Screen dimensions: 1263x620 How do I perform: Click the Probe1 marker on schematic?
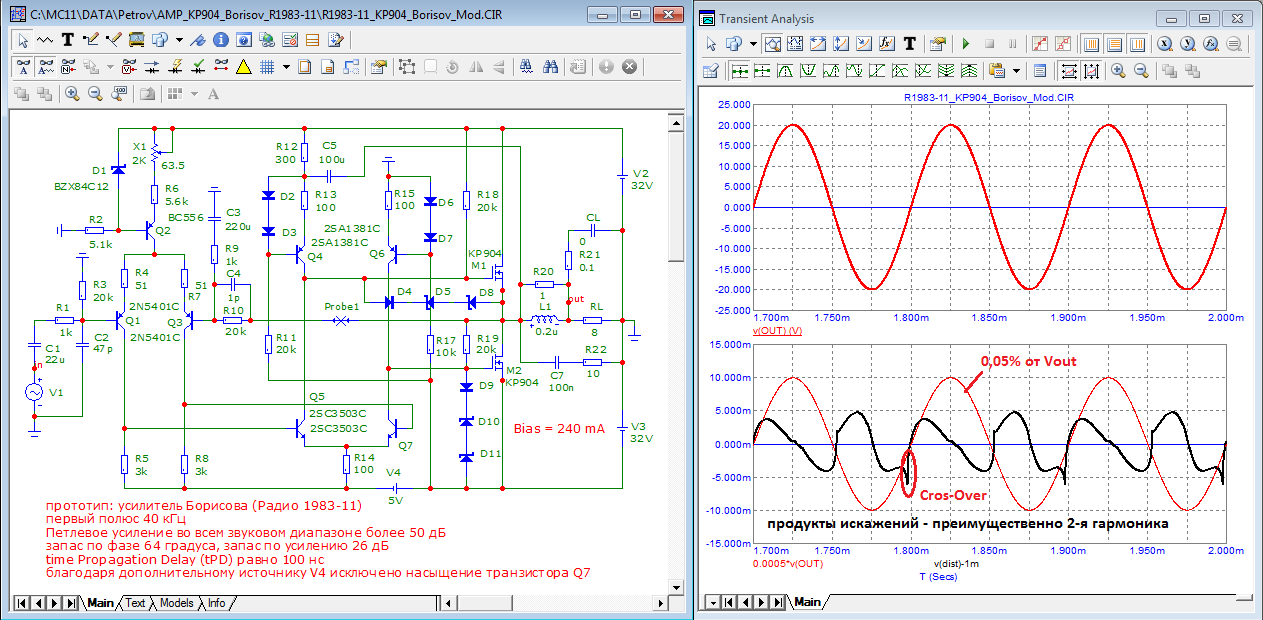click(342, 320)
